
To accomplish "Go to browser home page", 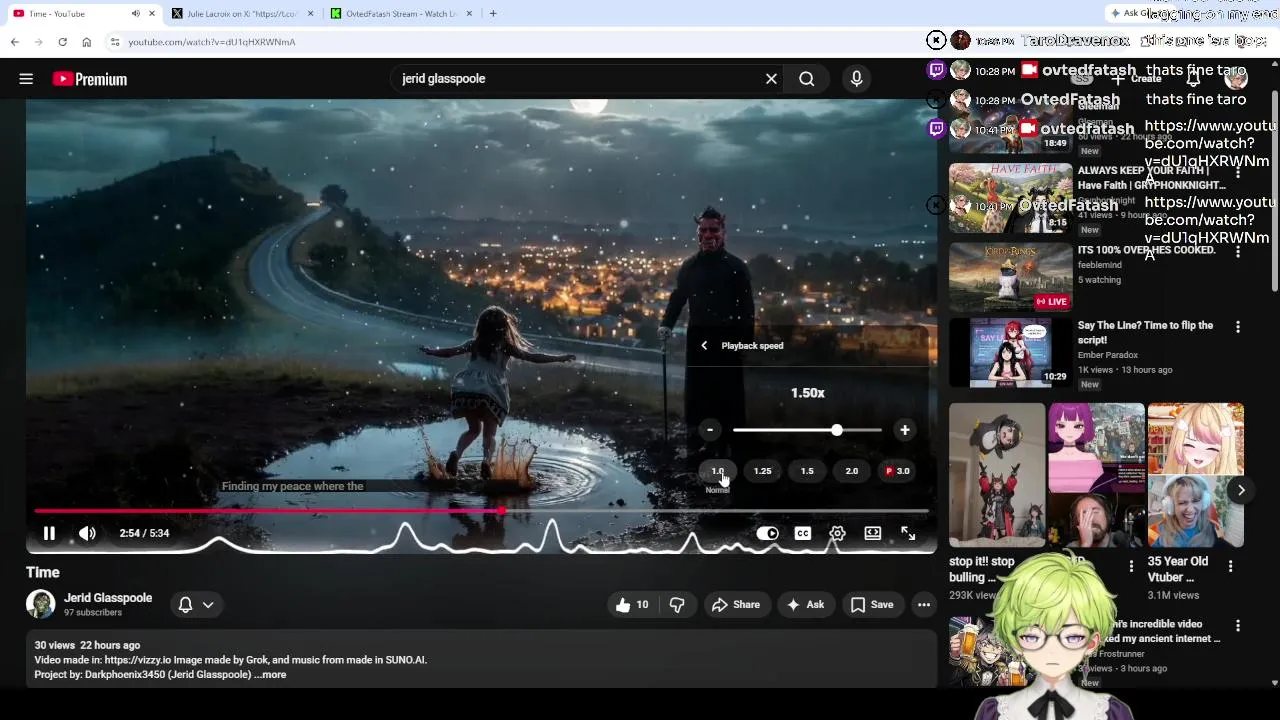I will [x=87, y=42].
